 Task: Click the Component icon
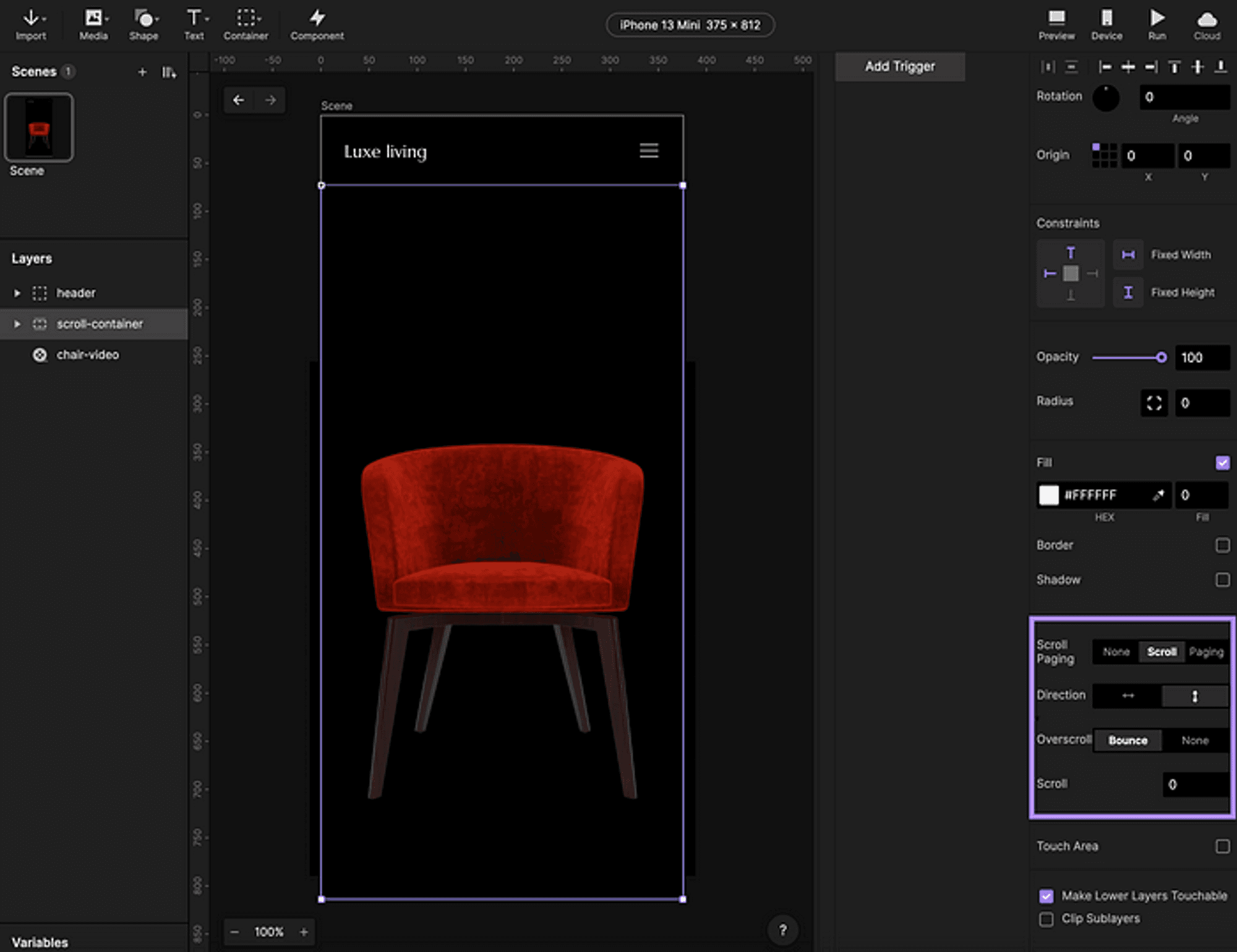click(x=317, y=25)
